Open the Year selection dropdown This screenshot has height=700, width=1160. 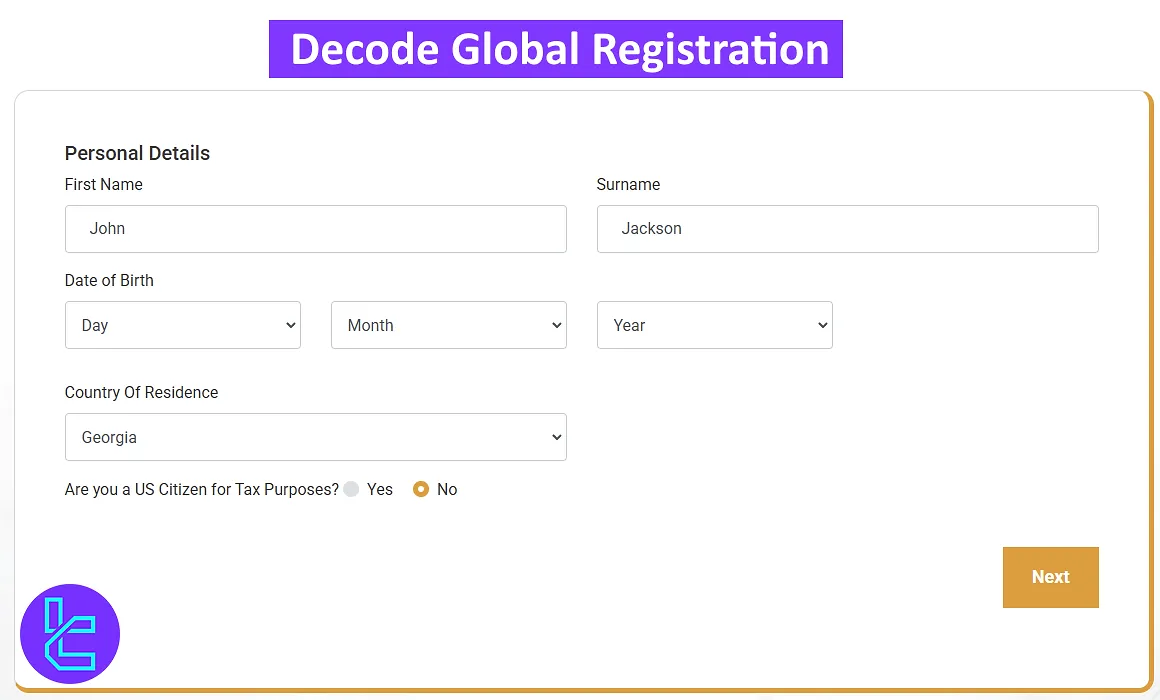tap(714, 325)
